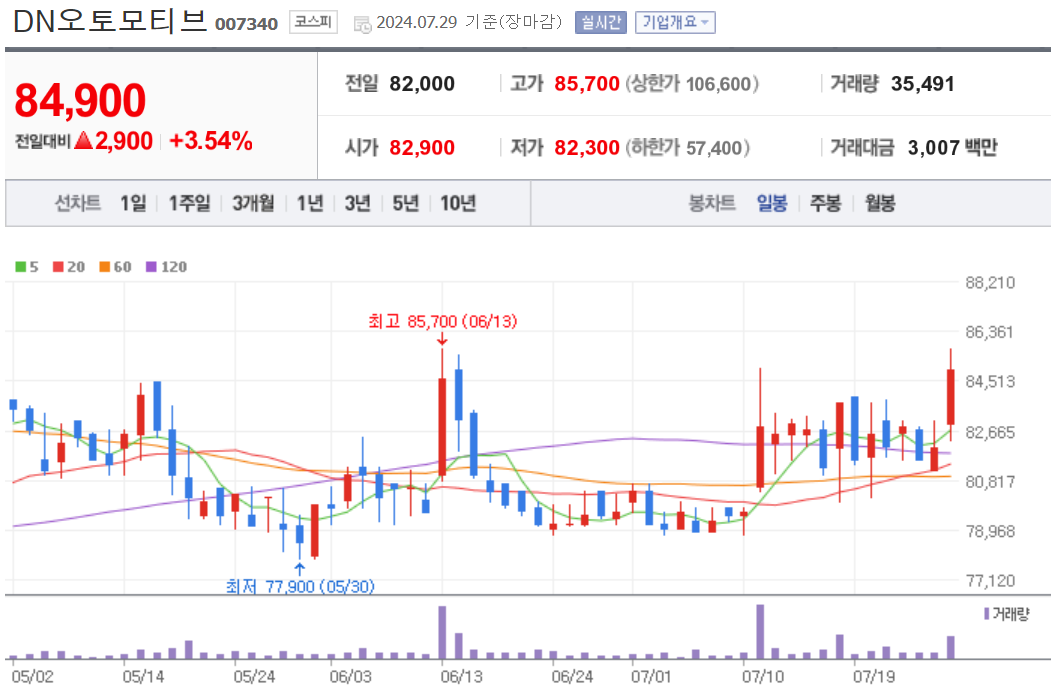1051x688 pixels.
Task: Click the tall 06/13 volume bar
Action: click(442, 632)
